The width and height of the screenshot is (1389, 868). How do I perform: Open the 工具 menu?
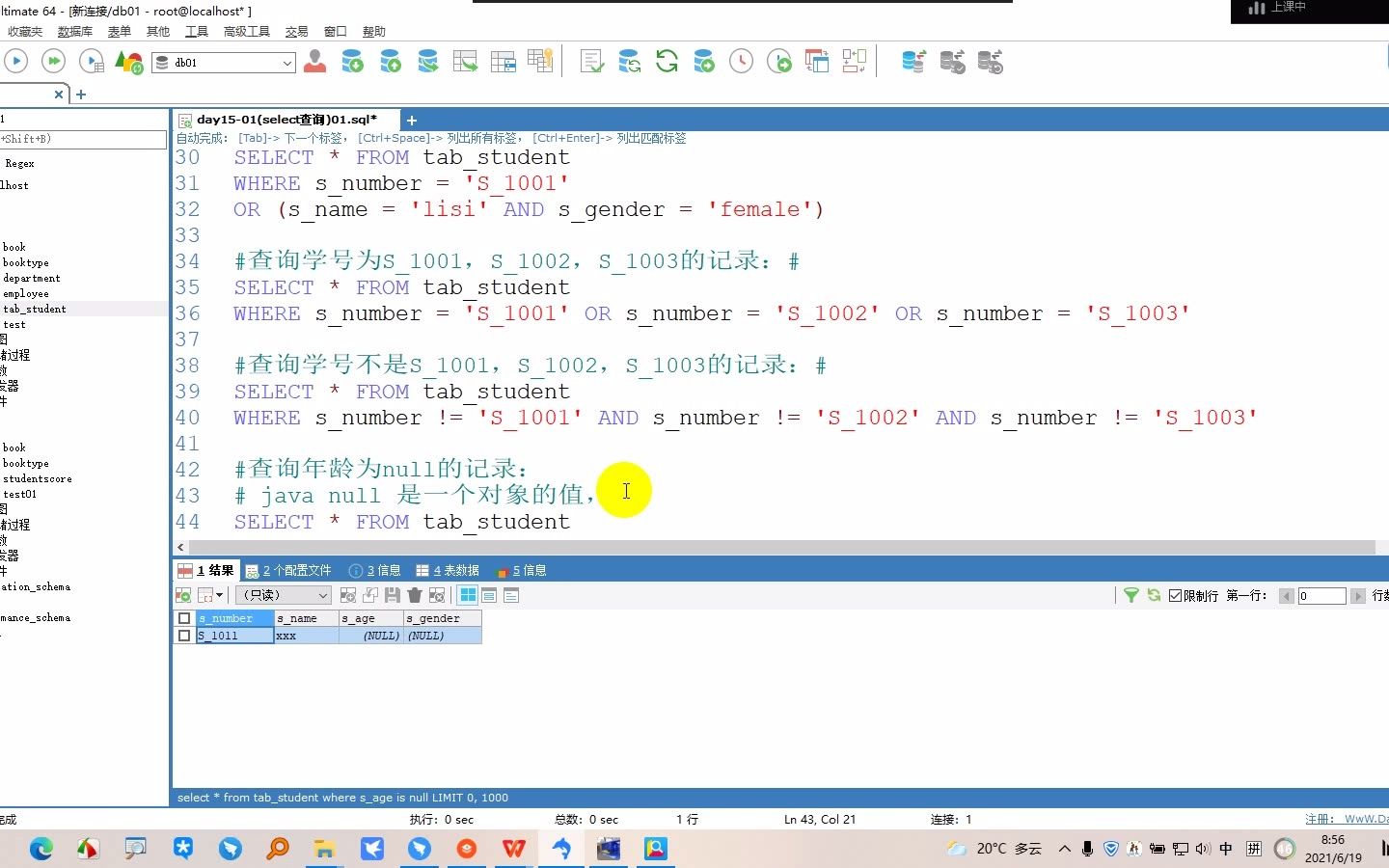coord(196,31)
